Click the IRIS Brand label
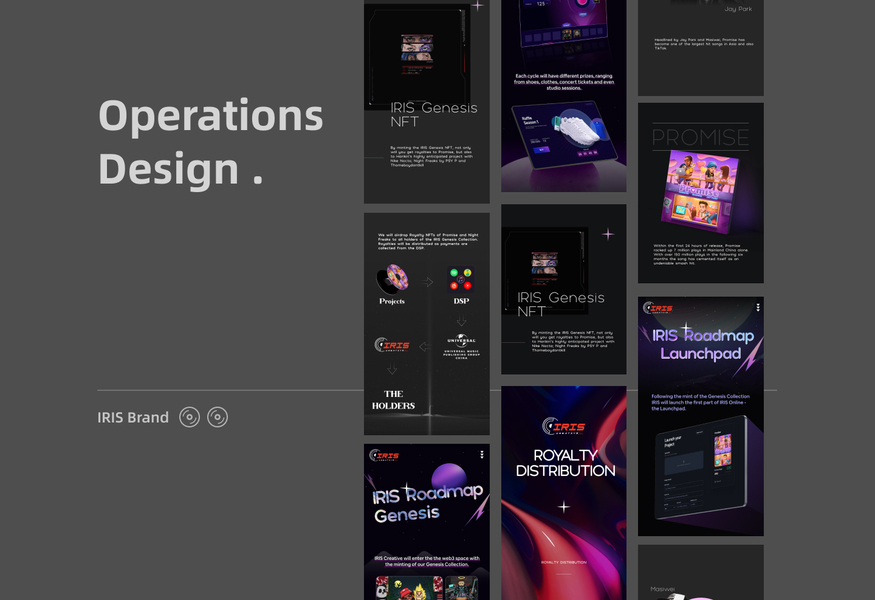Screen dimensions: 875x600 click(x=133, y=417)
